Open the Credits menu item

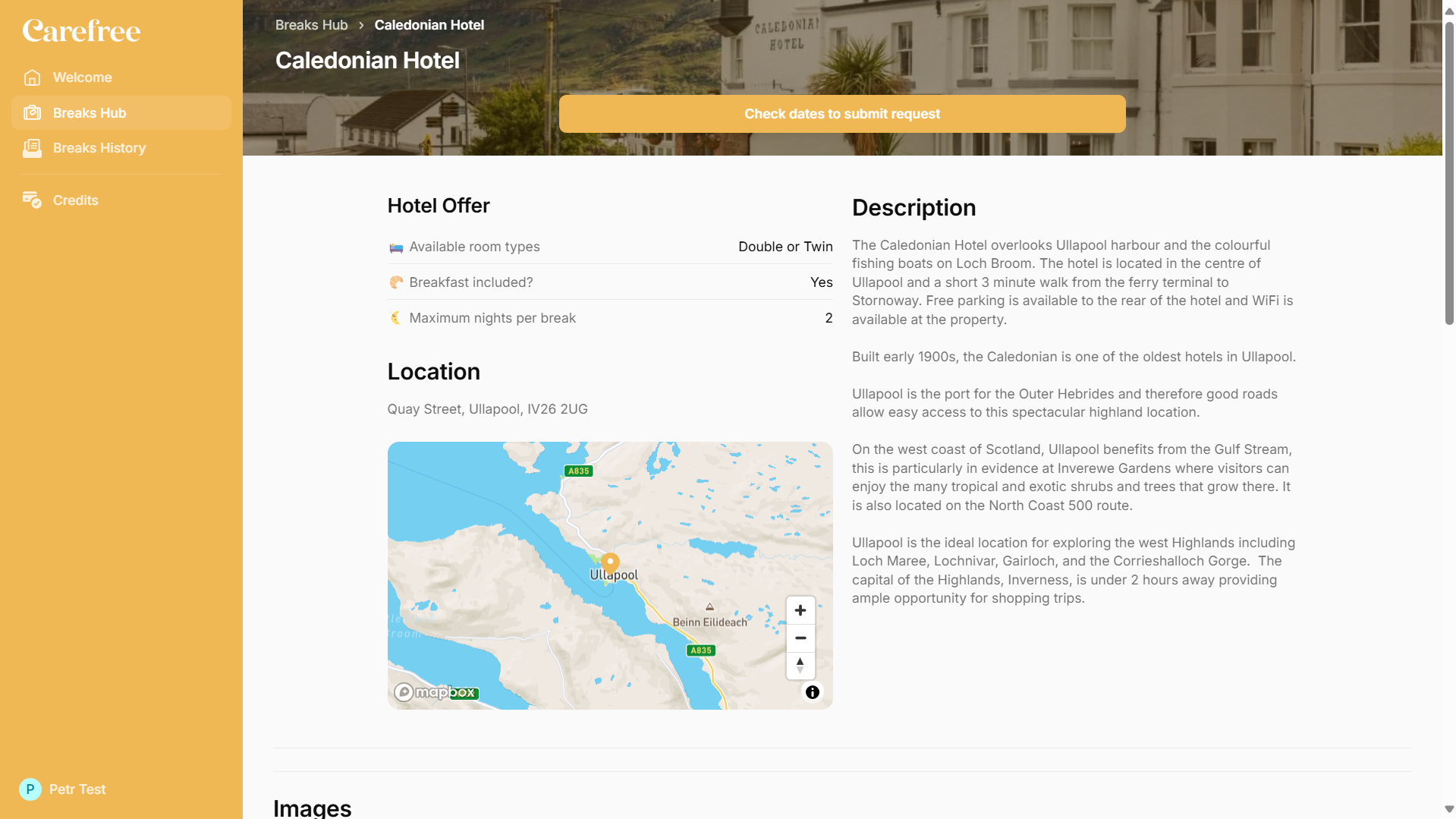pyautogui.click(x=121, y=200)
